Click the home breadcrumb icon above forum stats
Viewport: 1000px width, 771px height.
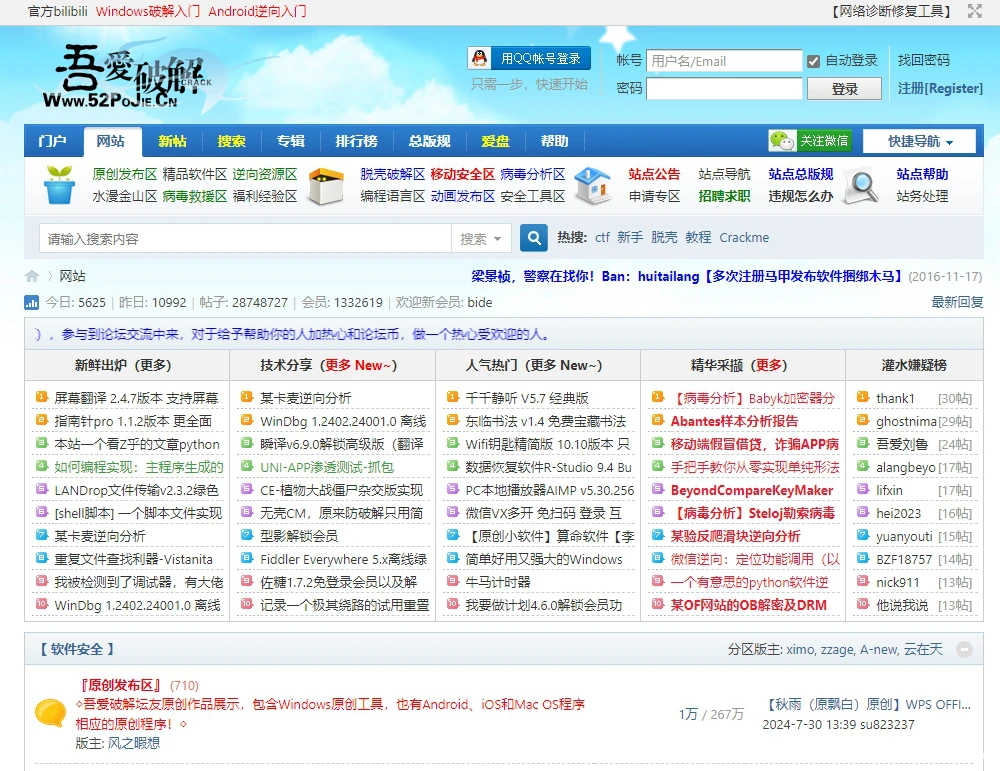click(x=30, y=275)
